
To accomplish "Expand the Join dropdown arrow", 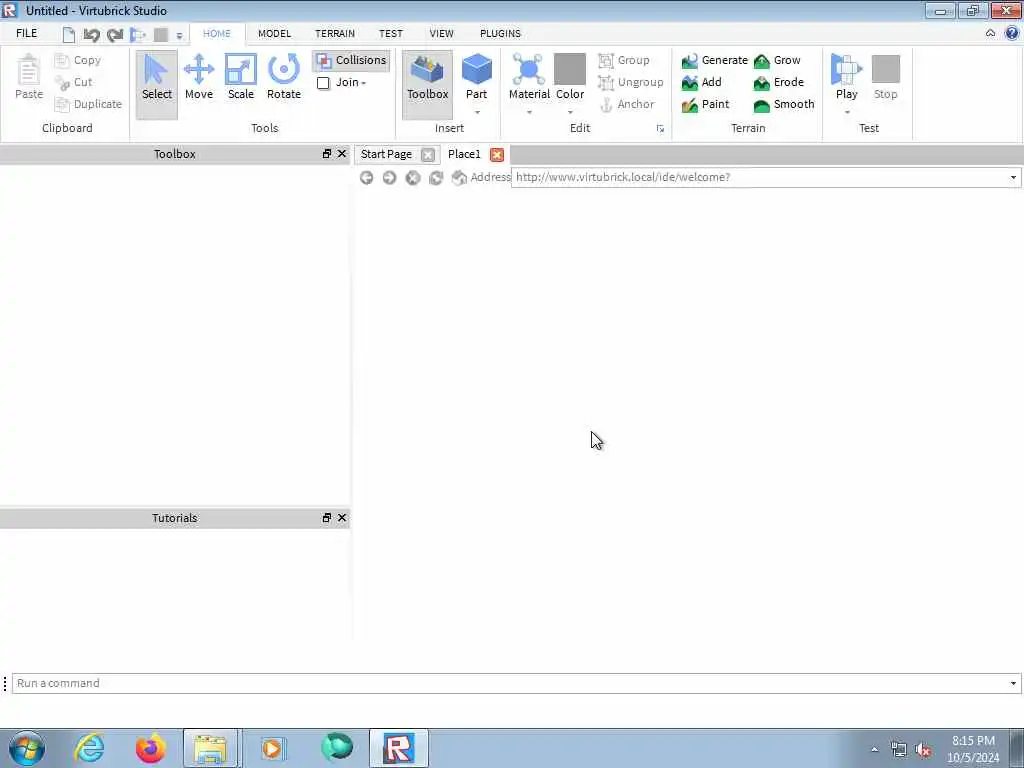I will [x=364, y=83].
